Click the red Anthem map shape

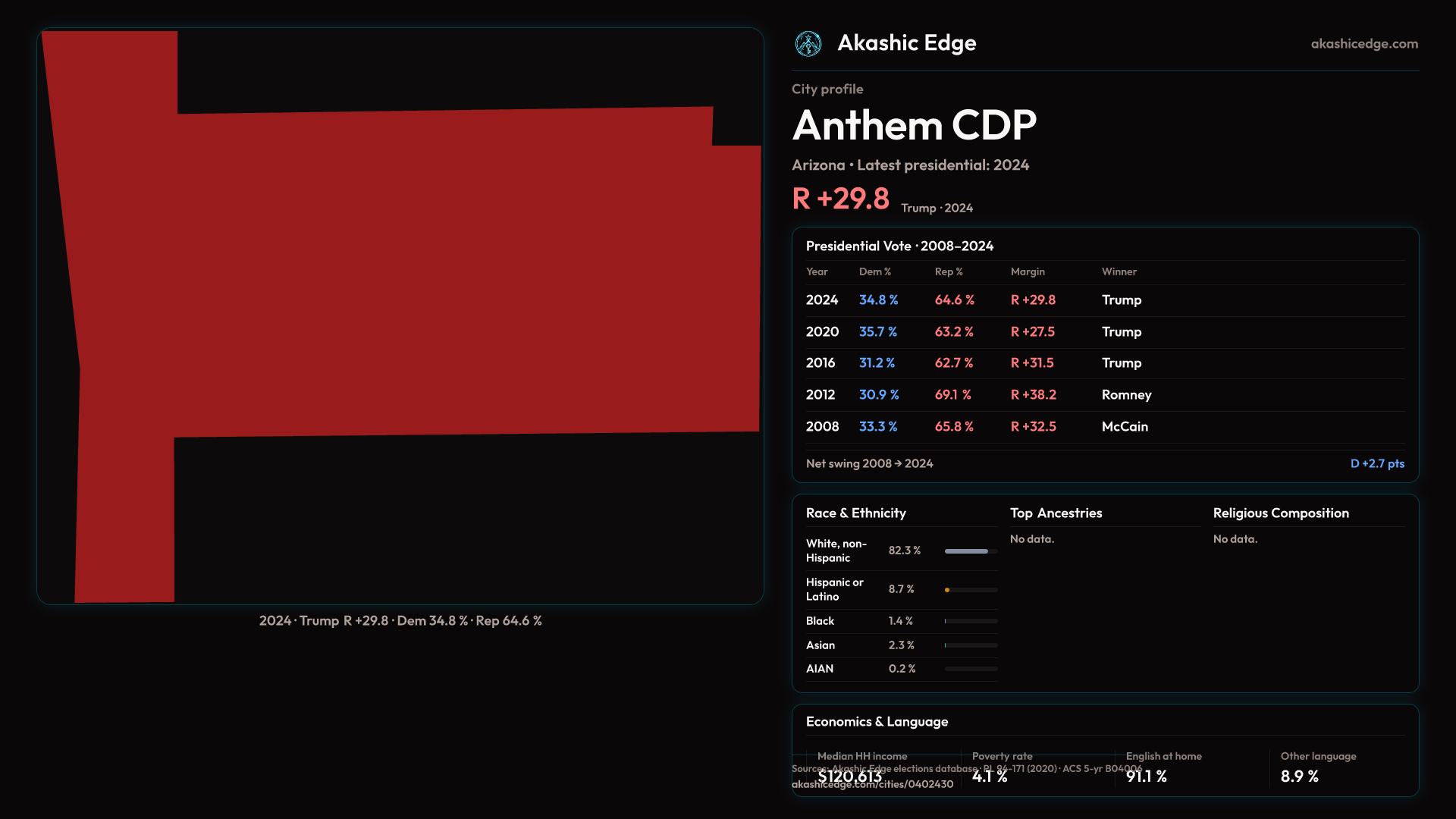click(455, 273)
